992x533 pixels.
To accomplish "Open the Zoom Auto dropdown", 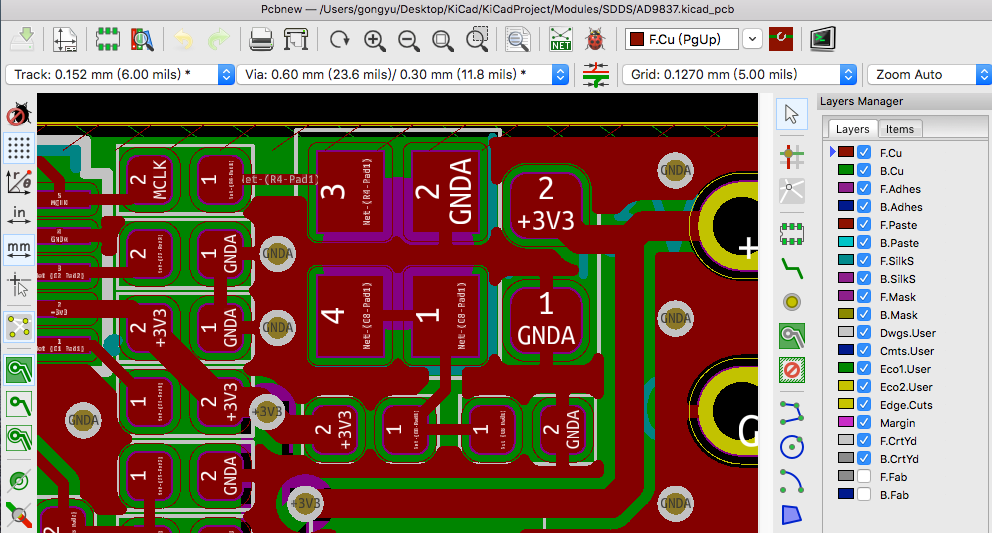I will [x=929, y=75].
